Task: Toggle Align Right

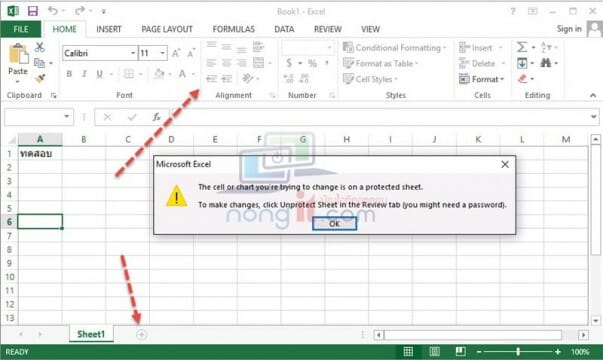Action: point(242,62)
